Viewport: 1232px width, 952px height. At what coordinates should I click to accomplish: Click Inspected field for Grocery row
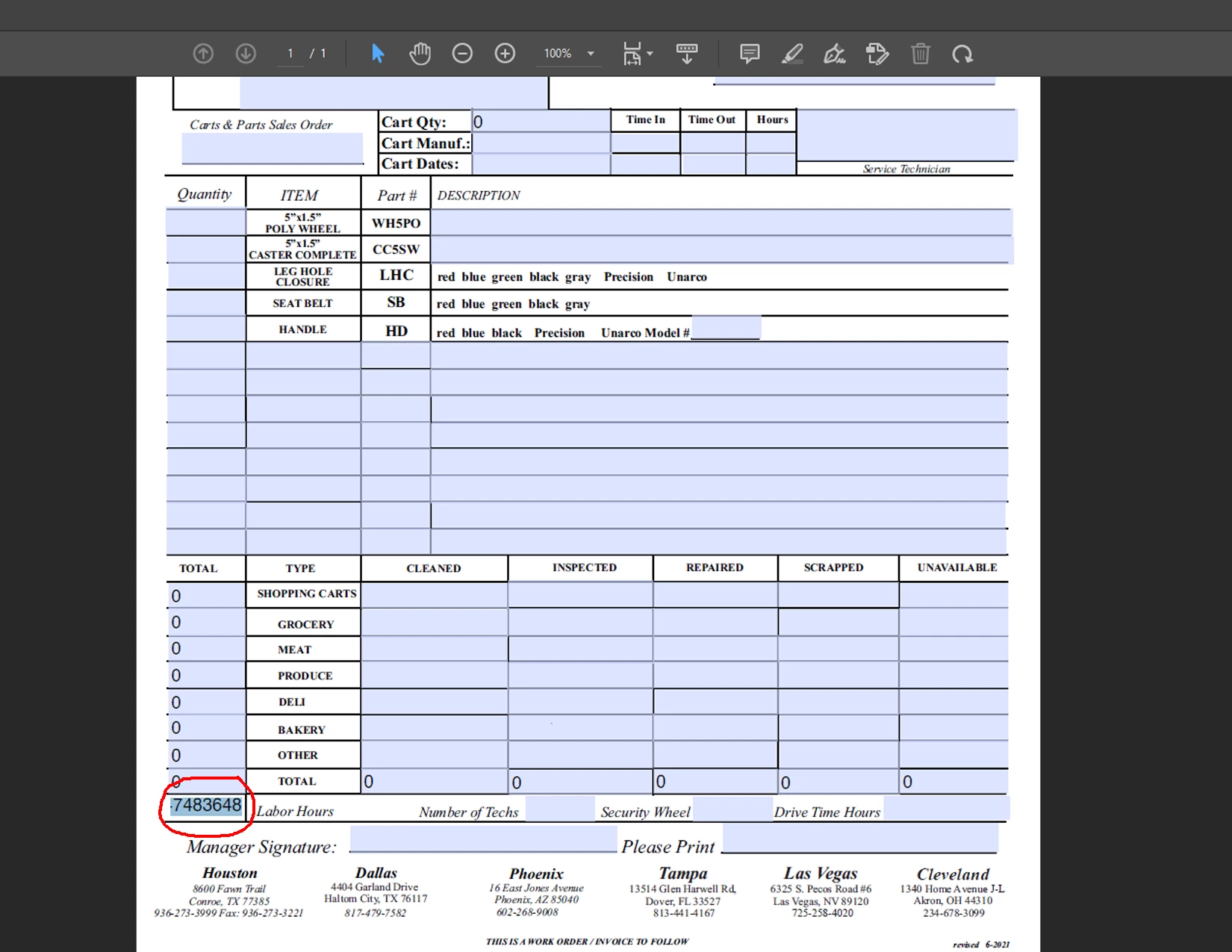pyautogui.click(x=580, y=622)
